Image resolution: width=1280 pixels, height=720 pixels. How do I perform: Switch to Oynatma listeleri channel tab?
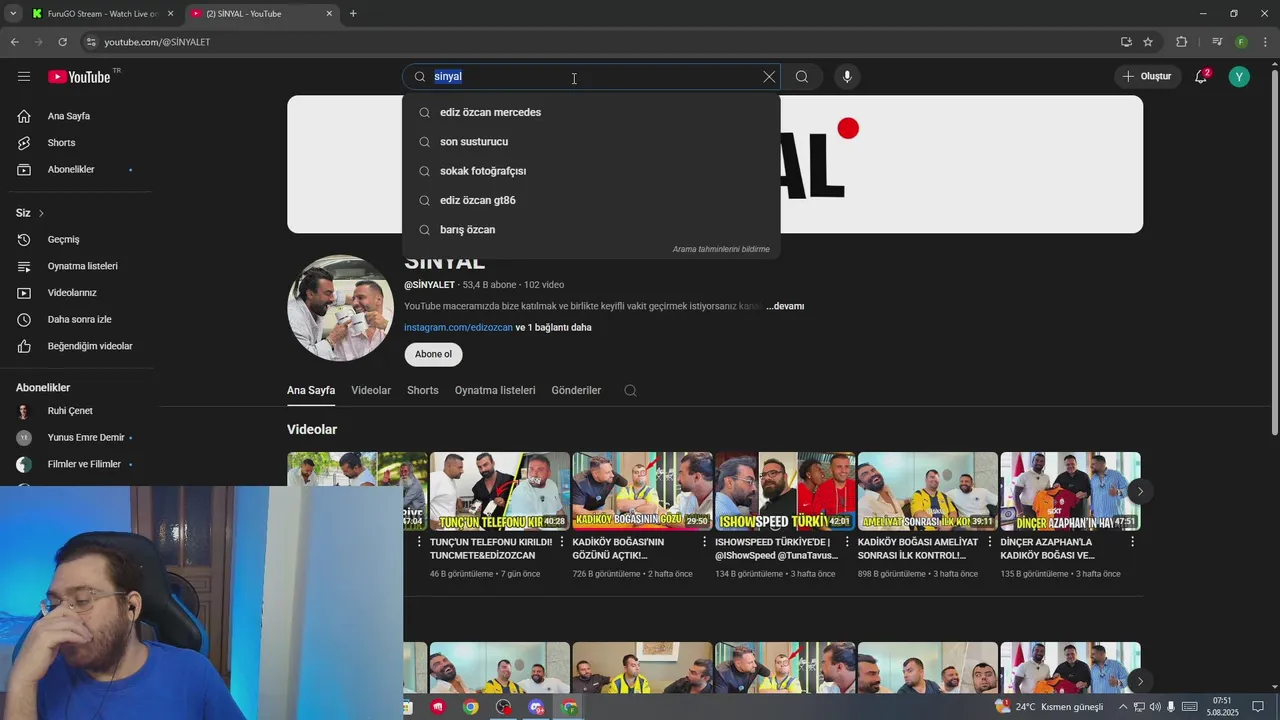coord(495,390)
